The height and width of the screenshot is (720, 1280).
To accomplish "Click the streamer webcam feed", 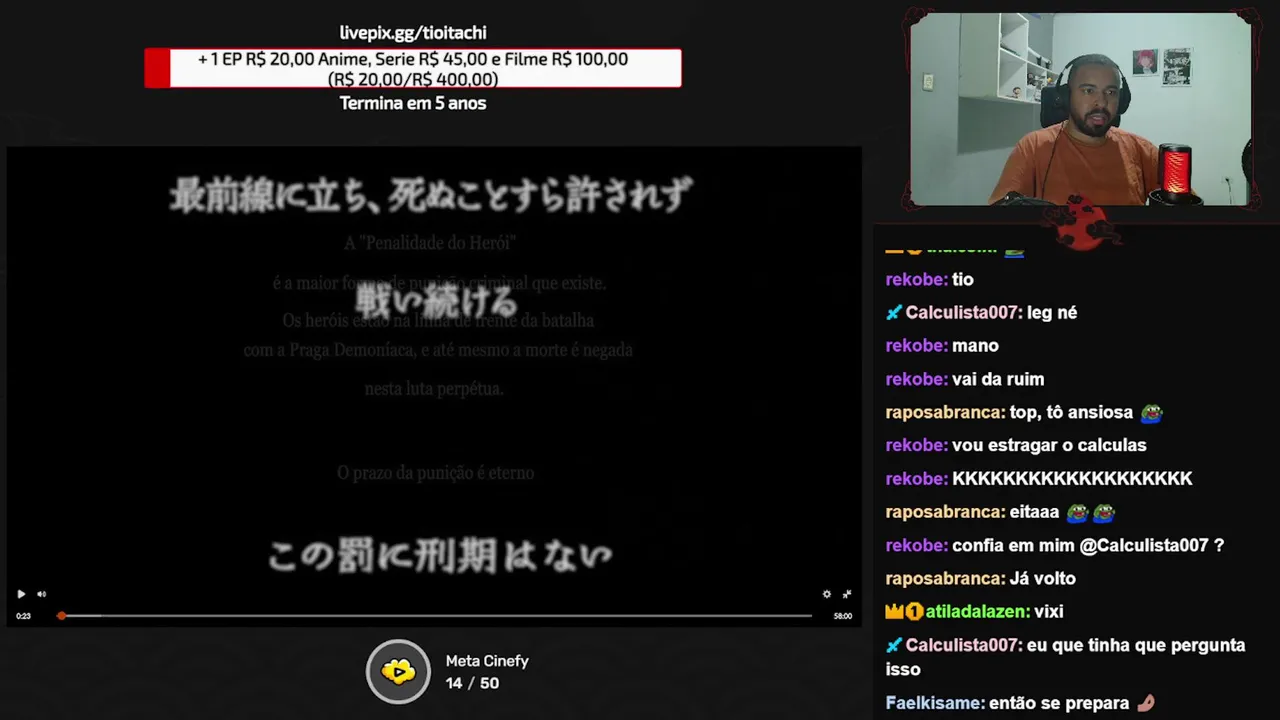I will [x=1080, y=108].
